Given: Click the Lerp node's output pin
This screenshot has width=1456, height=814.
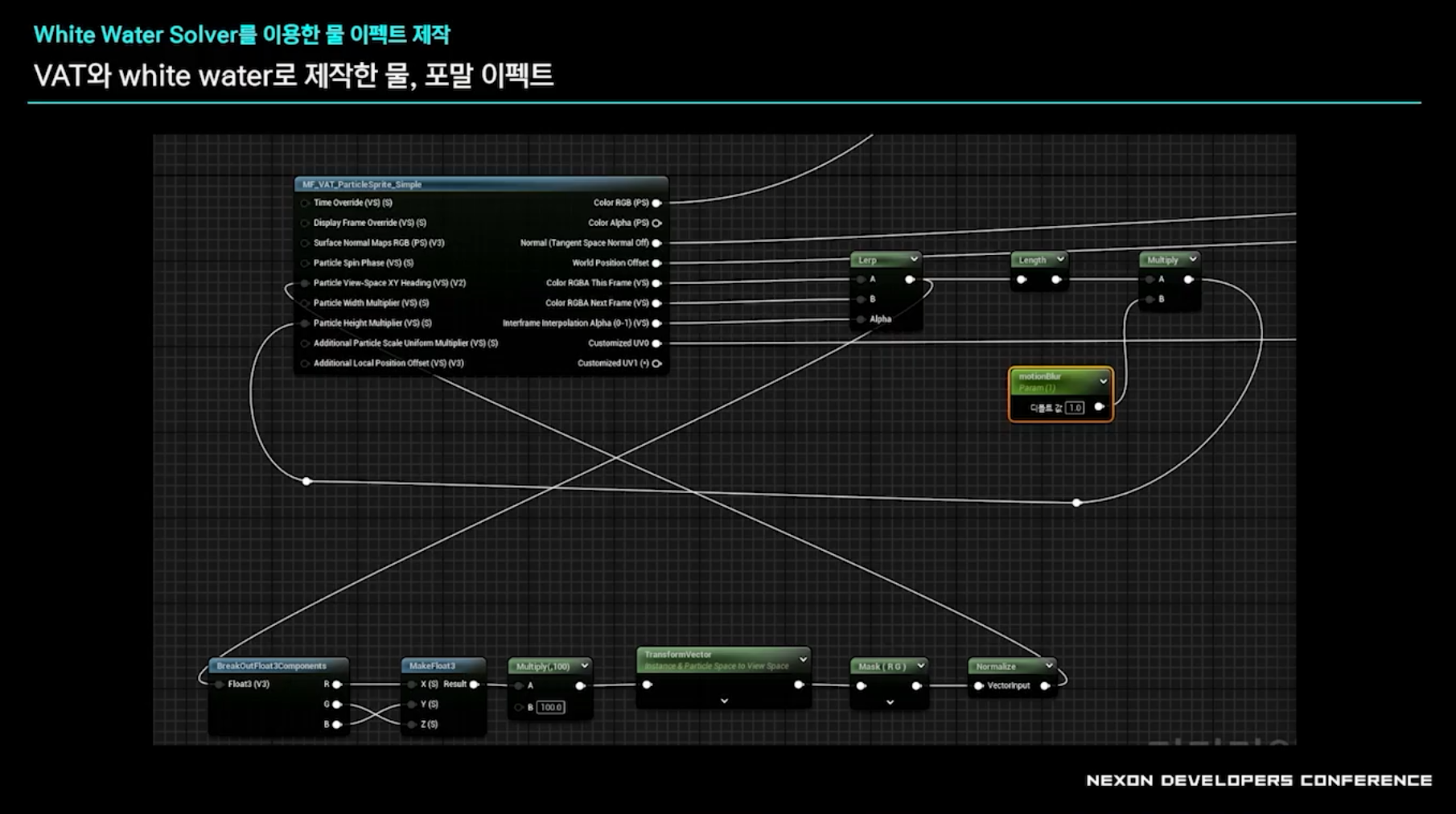Looking at the screenshot, I should [910, 279].
